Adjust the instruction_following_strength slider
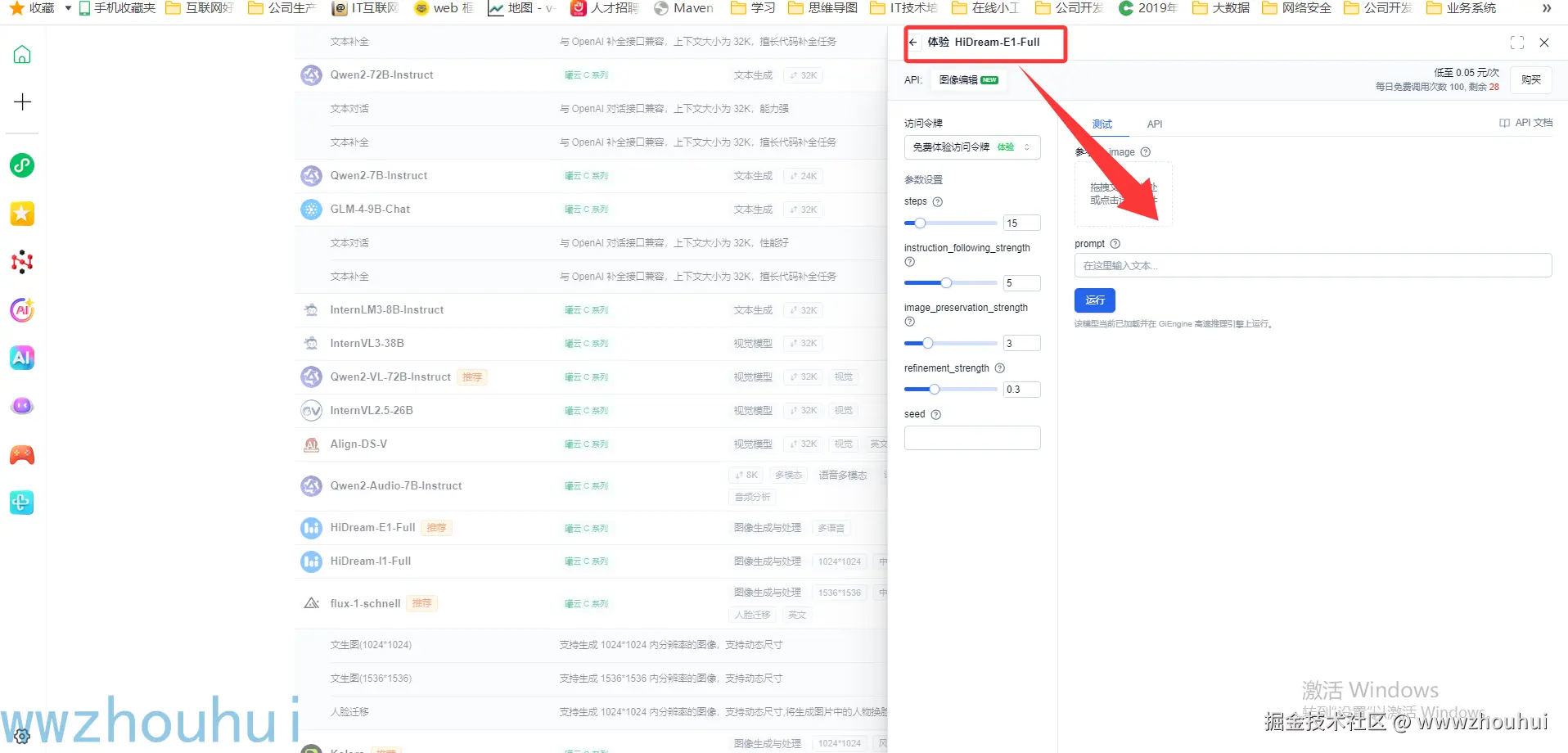Screen dimensions: 1568x753 [x=950, y=283]
